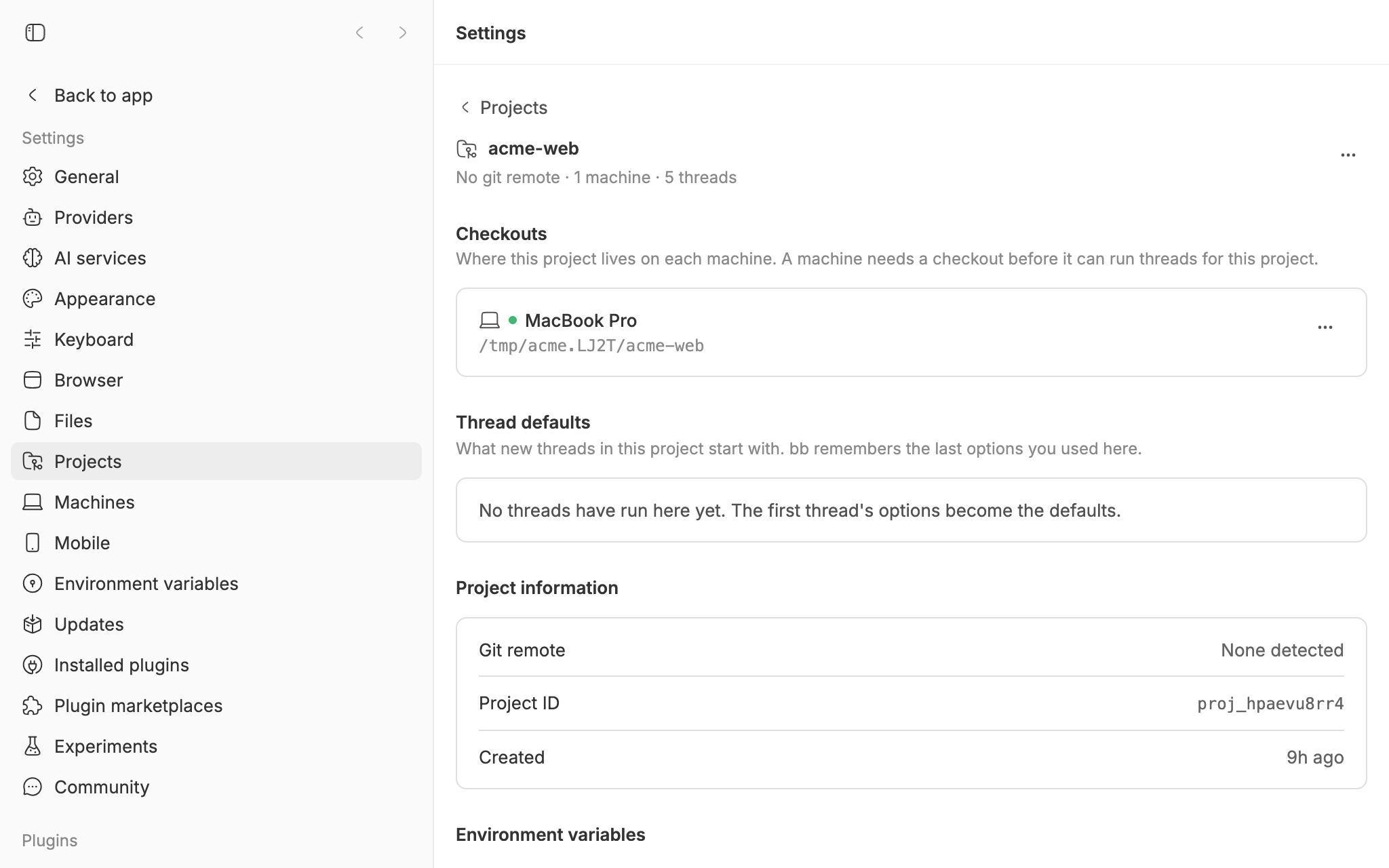The image size is (1389, 868).
Task: Click the Providers robot icon
Action: (33, 217)
